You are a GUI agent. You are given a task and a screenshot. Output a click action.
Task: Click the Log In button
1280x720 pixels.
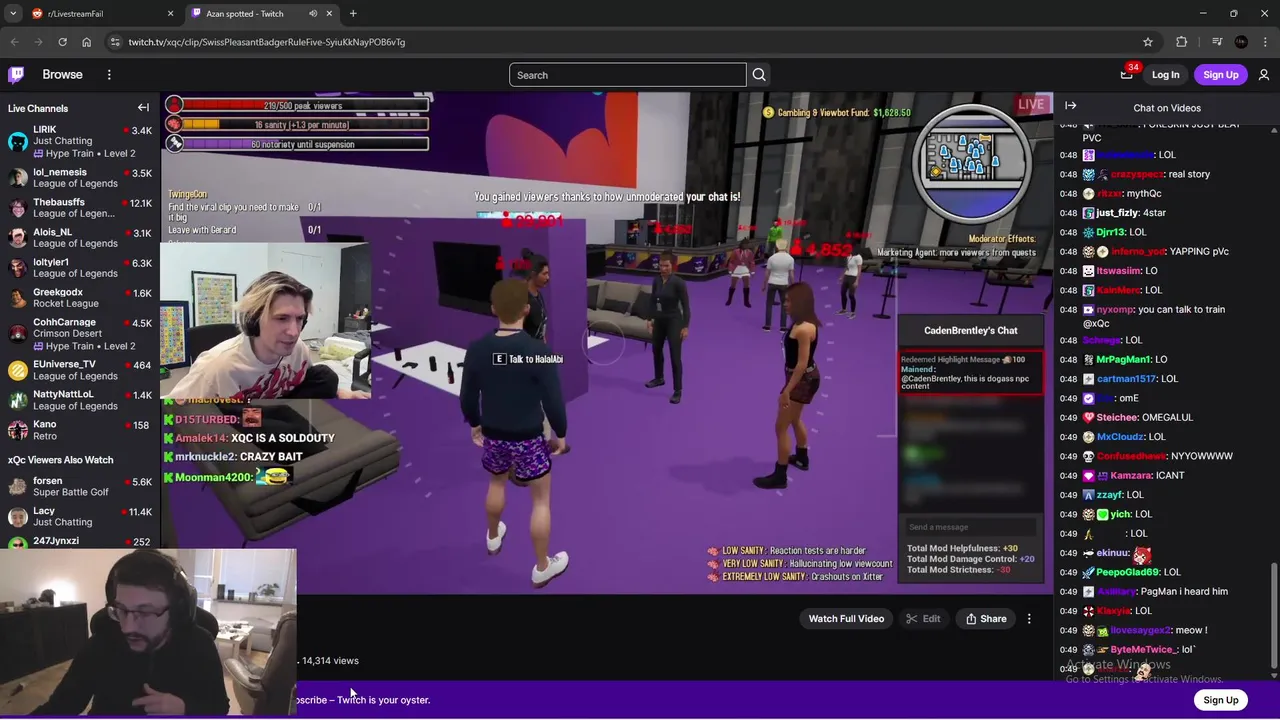point(1165,75)
